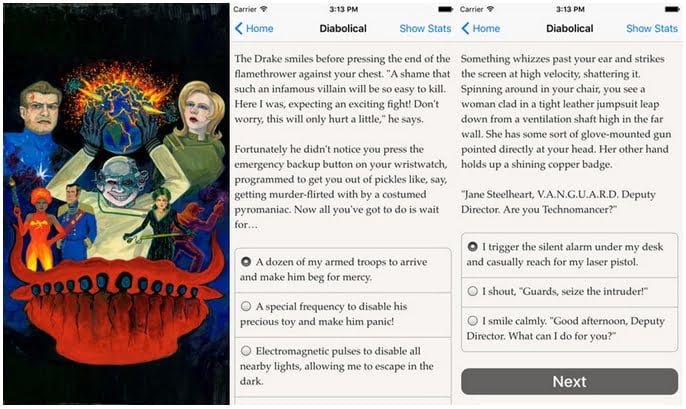Tap the back chevron on the right screen
This screenshot has height=409, width=686.
pyautogui.click(x=465, y=28)
